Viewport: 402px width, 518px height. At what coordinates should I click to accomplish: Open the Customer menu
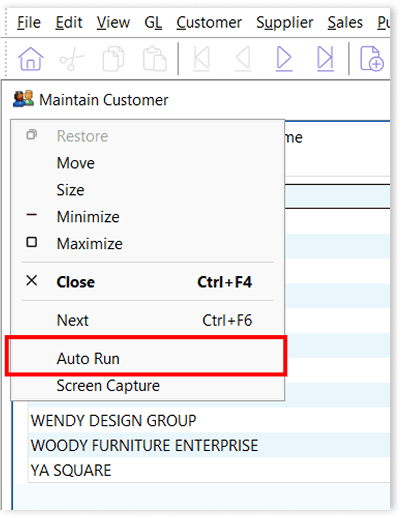point(209,23)
